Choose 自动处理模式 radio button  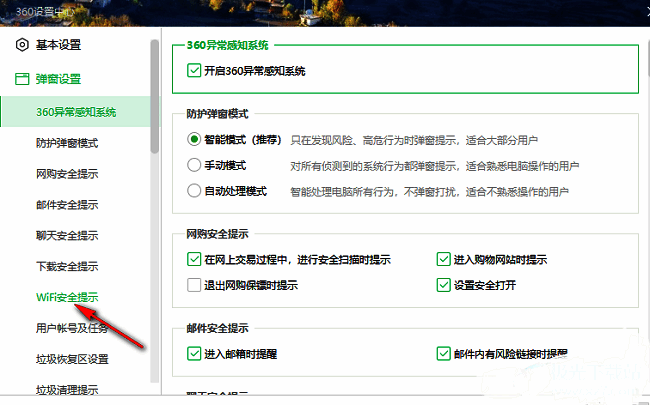(x=194, y=191)
